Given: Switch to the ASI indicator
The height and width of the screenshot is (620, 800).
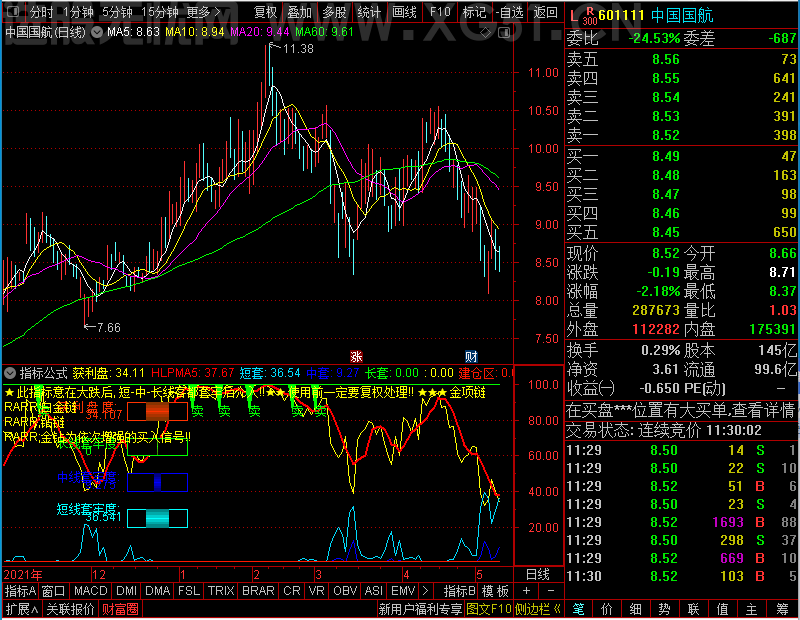Looking at the screenshot, I should pyautogui.click(x=373, y=591).
